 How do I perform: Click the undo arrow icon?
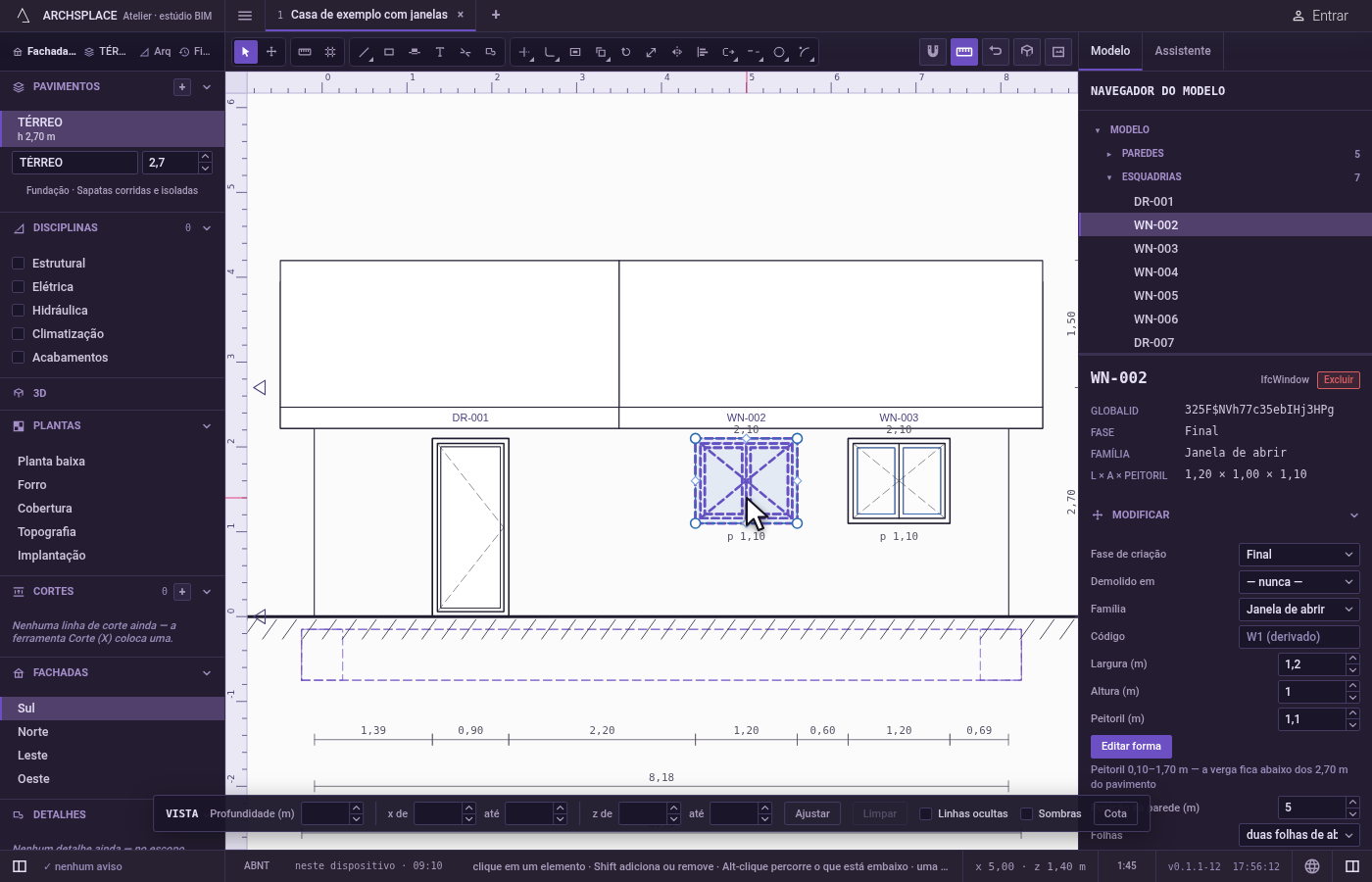[996, 52]
